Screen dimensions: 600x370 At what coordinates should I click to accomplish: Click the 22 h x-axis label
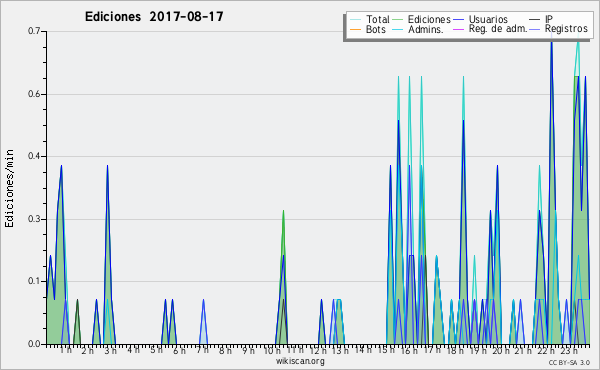546,350
